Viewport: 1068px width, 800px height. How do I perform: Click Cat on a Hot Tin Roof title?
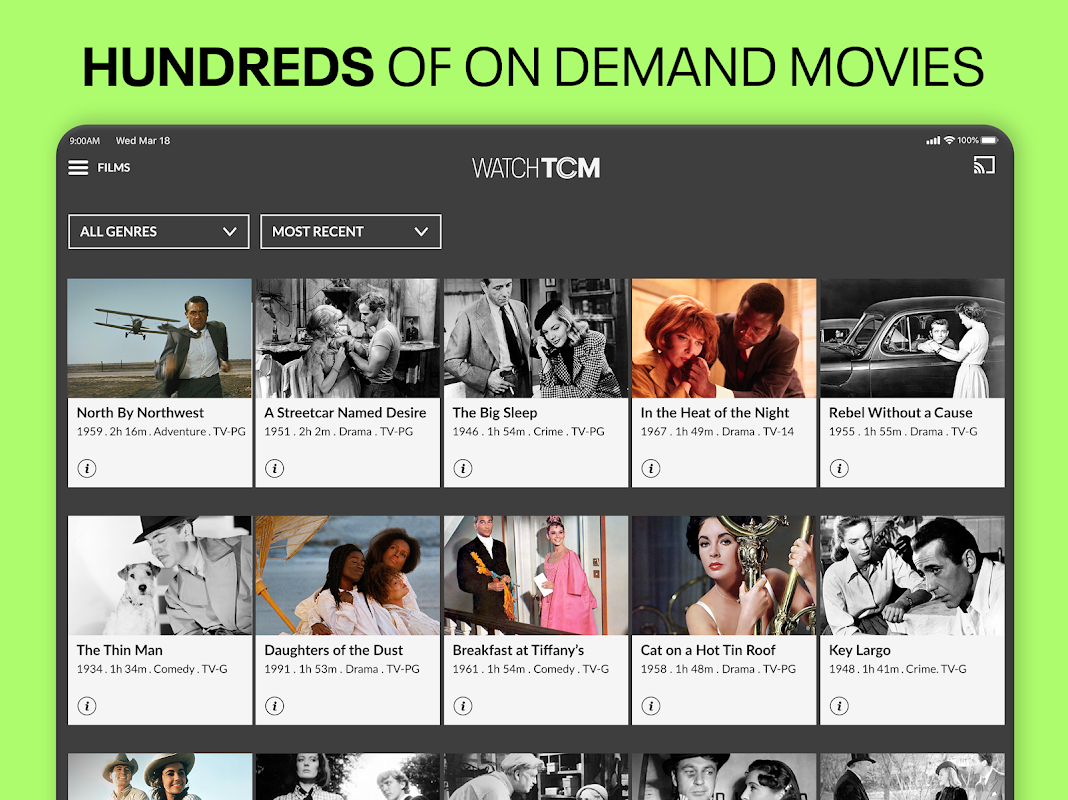(708, 650)
